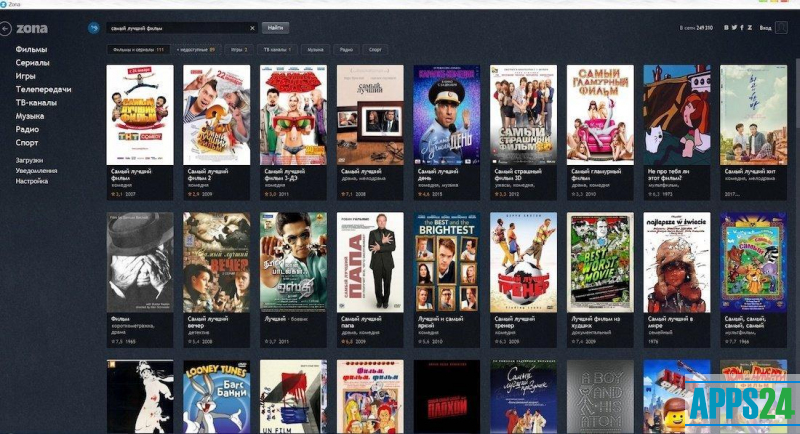Viewport: 800px width, 434px height.
Task: Select the Игры 2 results tab
Action: point(239,49)
